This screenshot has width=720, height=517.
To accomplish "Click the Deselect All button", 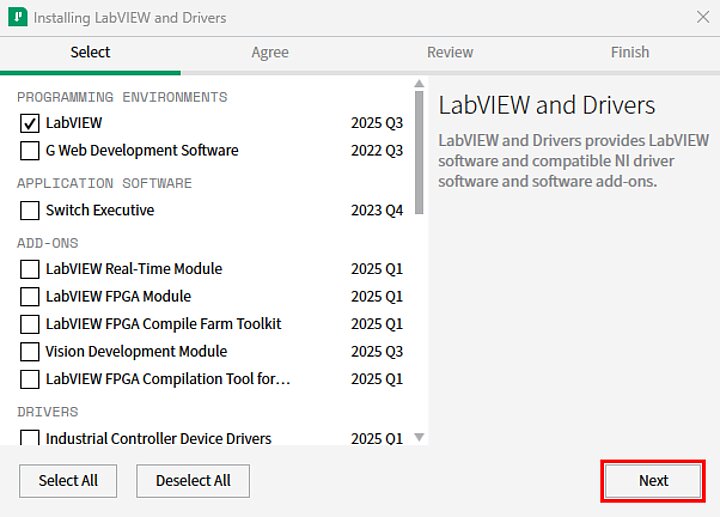I will [x=193, y=481].
